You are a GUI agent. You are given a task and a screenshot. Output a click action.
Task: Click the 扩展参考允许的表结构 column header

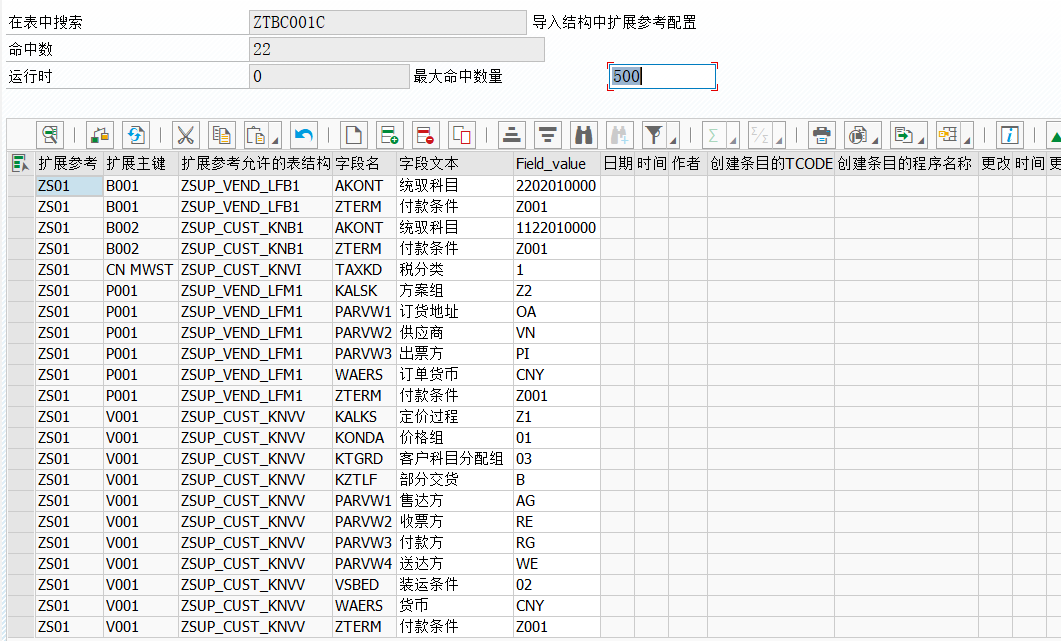pos(255,164)
